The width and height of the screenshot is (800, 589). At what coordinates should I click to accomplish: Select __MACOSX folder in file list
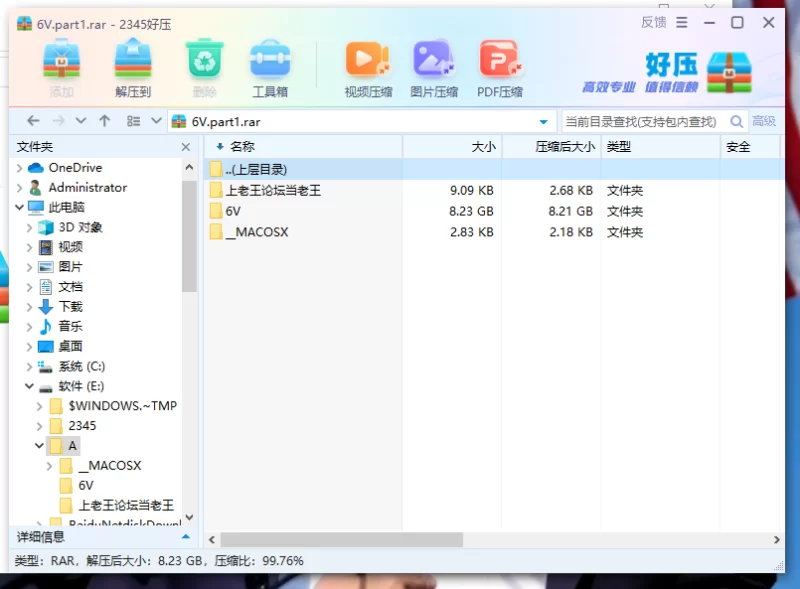coord(257,232)
